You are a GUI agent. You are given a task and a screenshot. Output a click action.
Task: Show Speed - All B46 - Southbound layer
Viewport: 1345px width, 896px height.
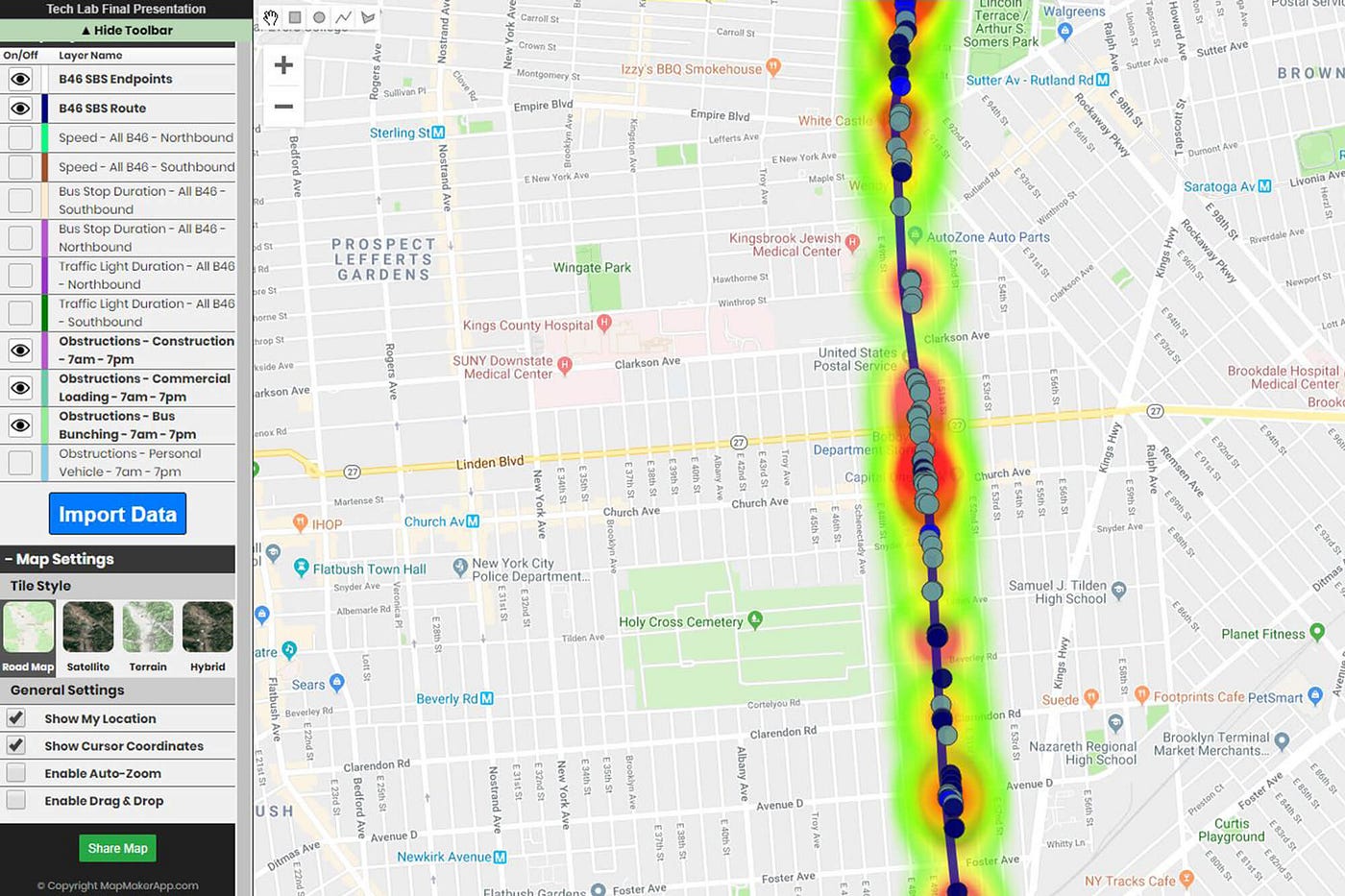tap(20, 167)
